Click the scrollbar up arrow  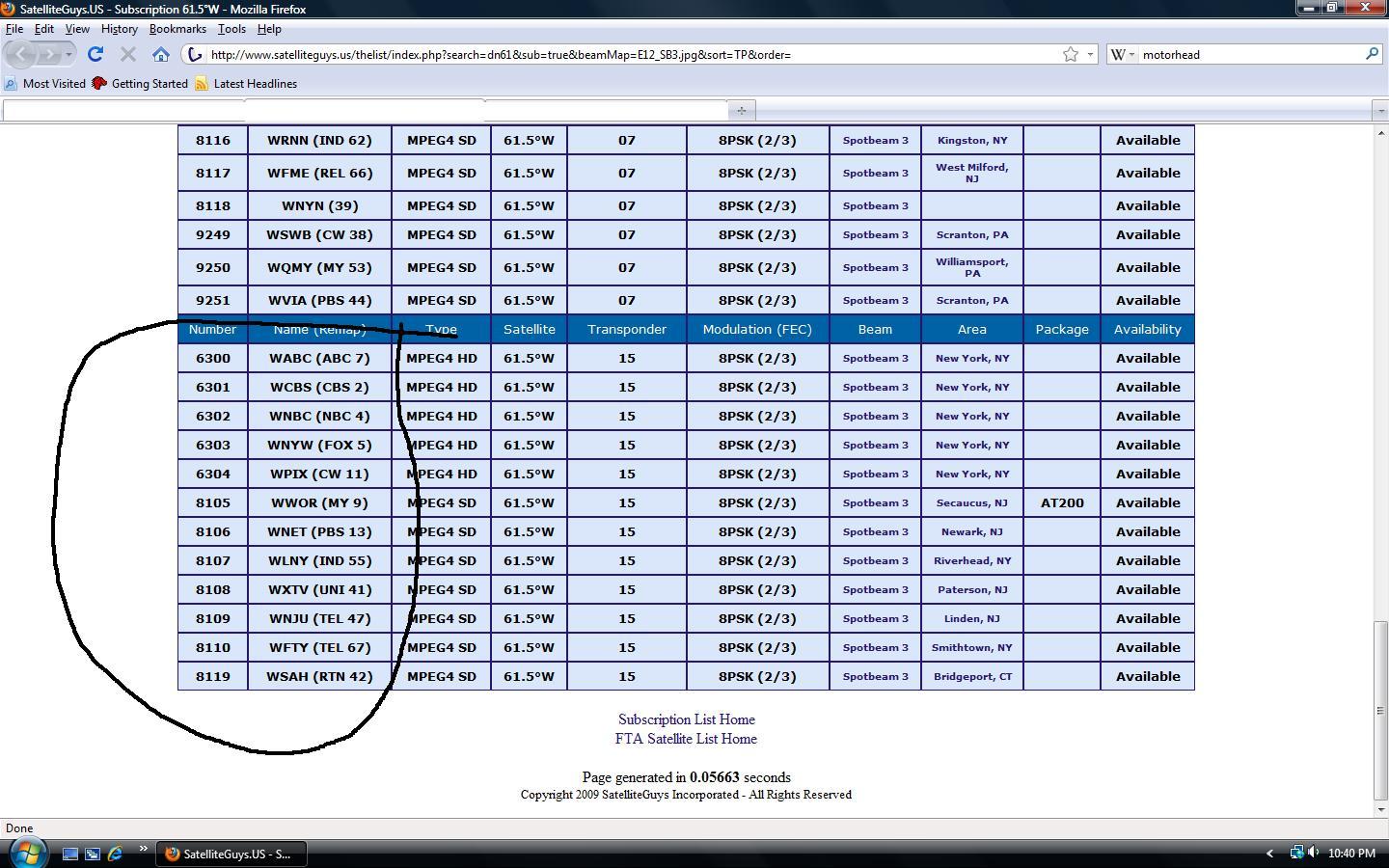click(x=1380, y=133)
